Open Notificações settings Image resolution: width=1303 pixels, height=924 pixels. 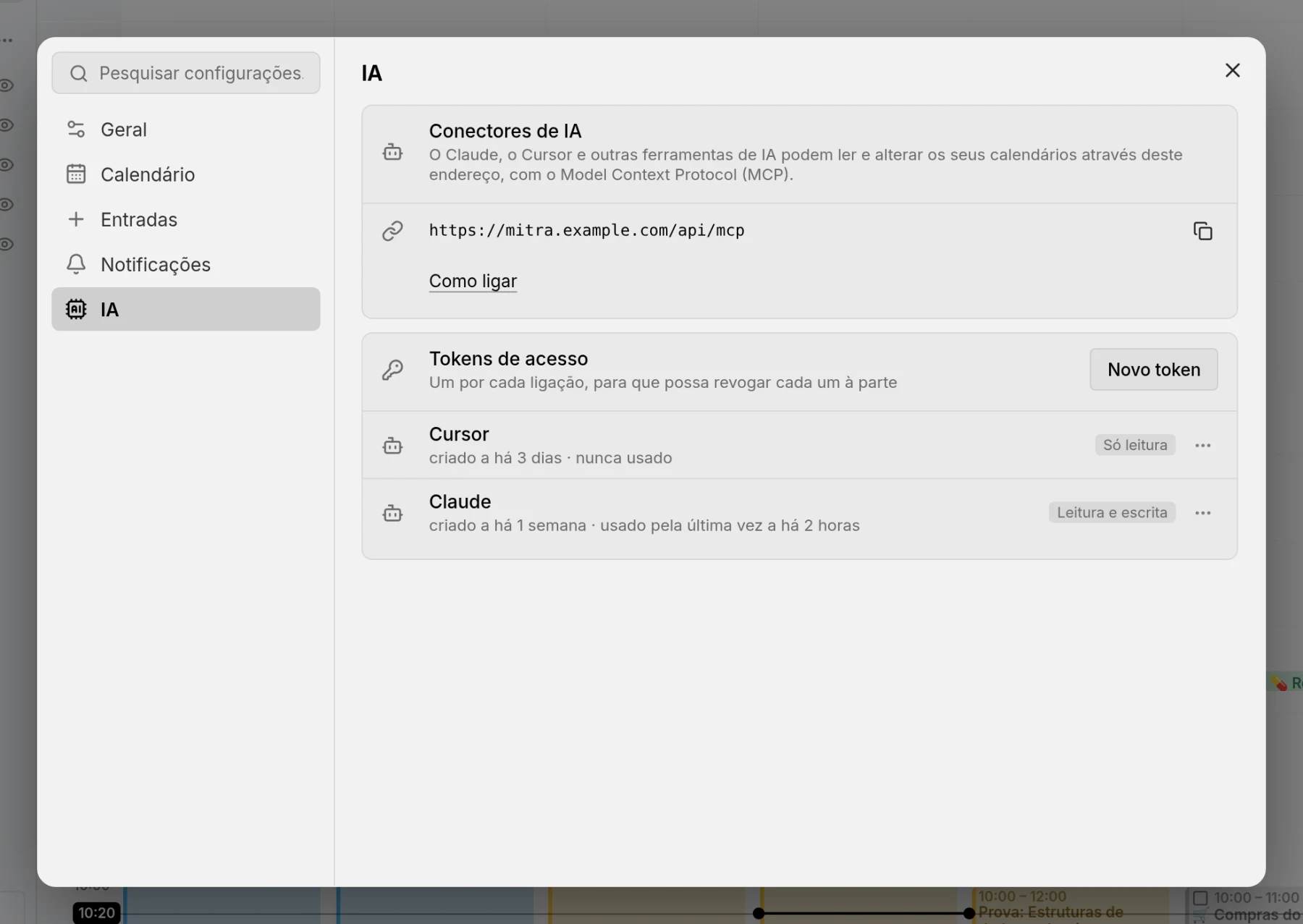point(186,264)
